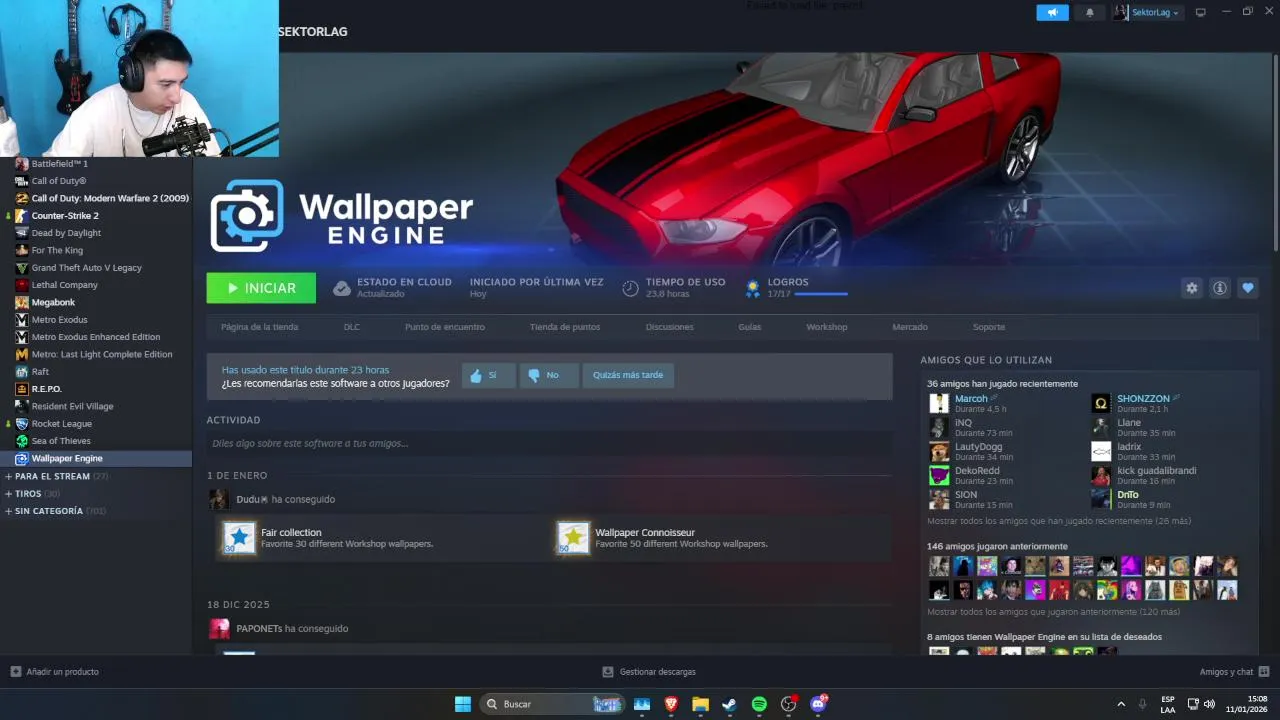Screen dimensions: 1280x720
Task: Recommend the software with Sí
Action: (489, 375)
